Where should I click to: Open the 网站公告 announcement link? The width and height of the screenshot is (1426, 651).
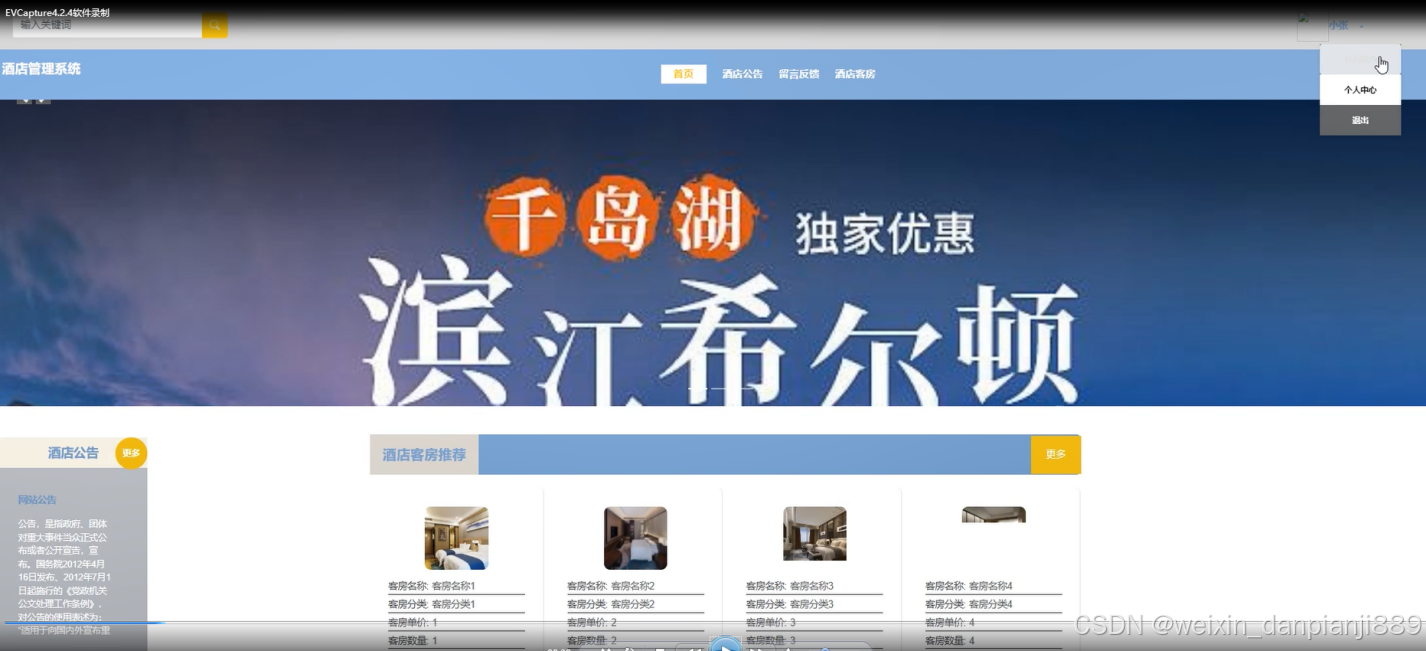37,500
